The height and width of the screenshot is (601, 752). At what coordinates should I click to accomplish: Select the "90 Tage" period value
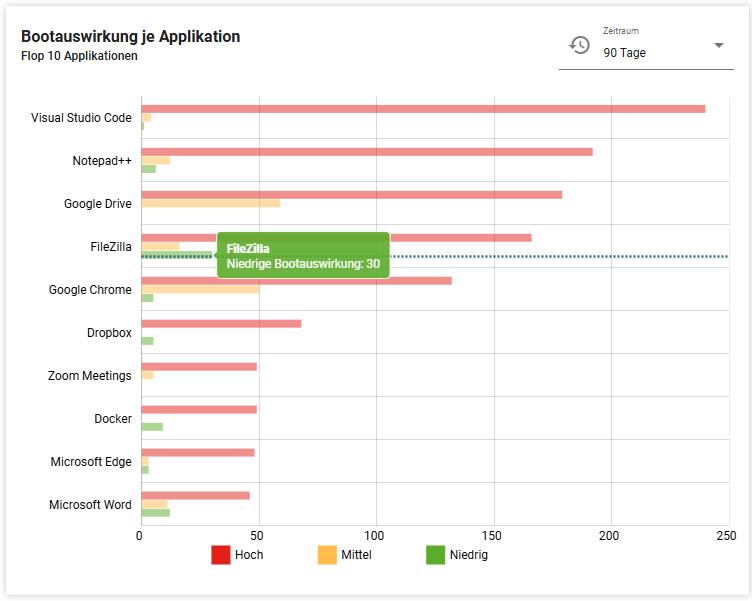[625, 53]
